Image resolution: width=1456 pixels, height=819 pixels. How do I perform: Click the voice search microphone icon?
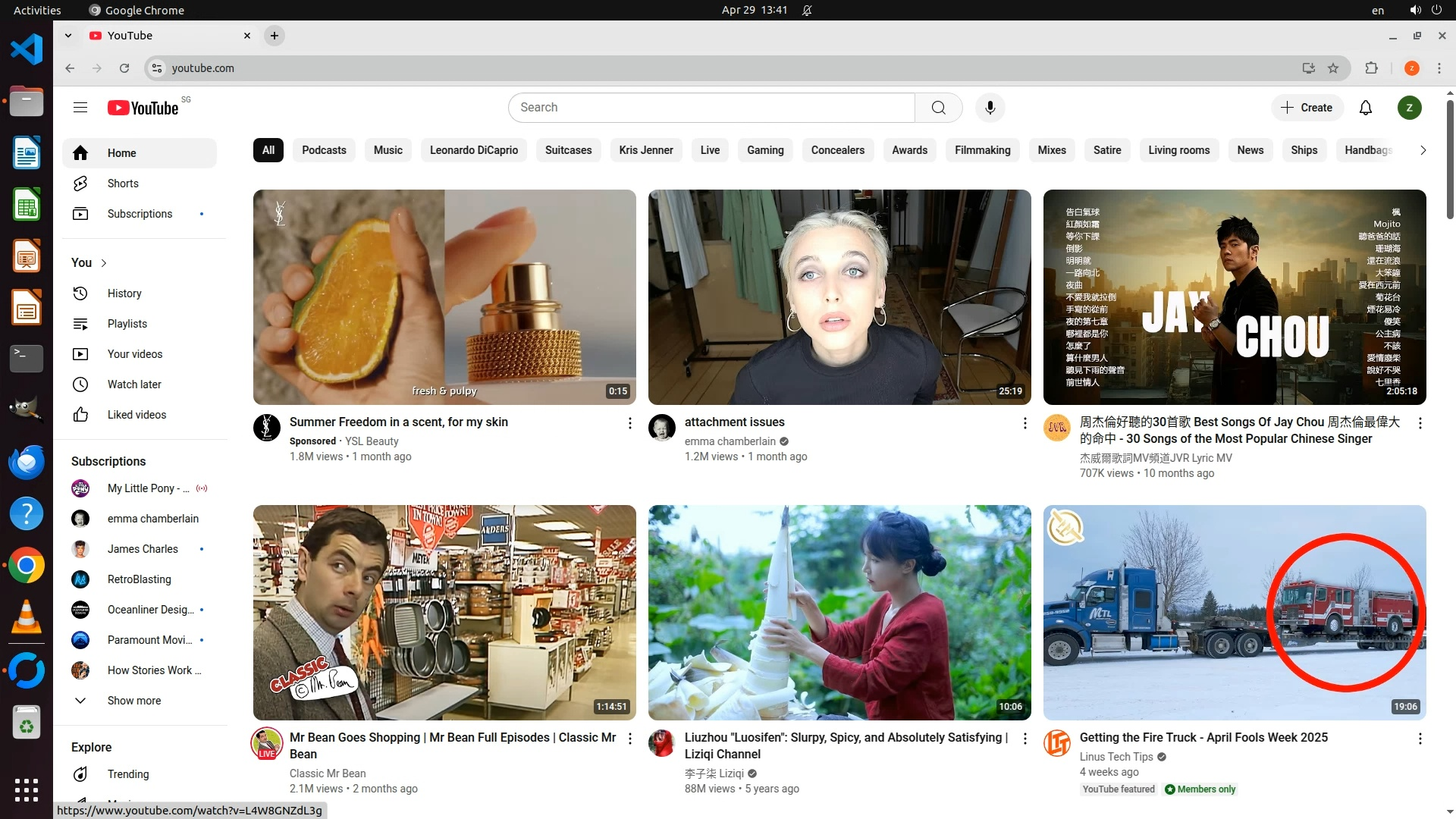click(x=990, y=108)
